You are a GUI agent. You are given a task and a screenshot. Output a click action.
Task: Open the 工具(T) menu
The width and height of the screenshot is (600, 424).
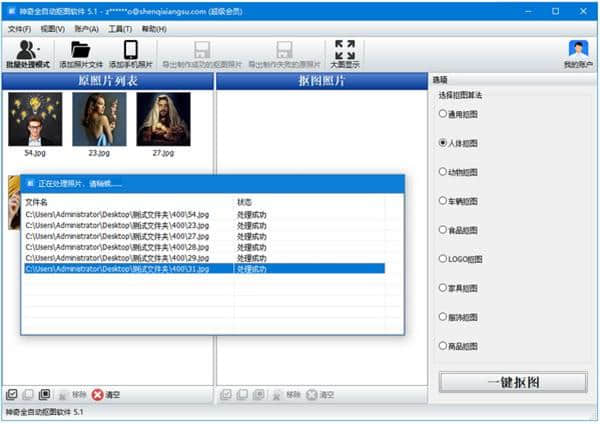(120, 29)
